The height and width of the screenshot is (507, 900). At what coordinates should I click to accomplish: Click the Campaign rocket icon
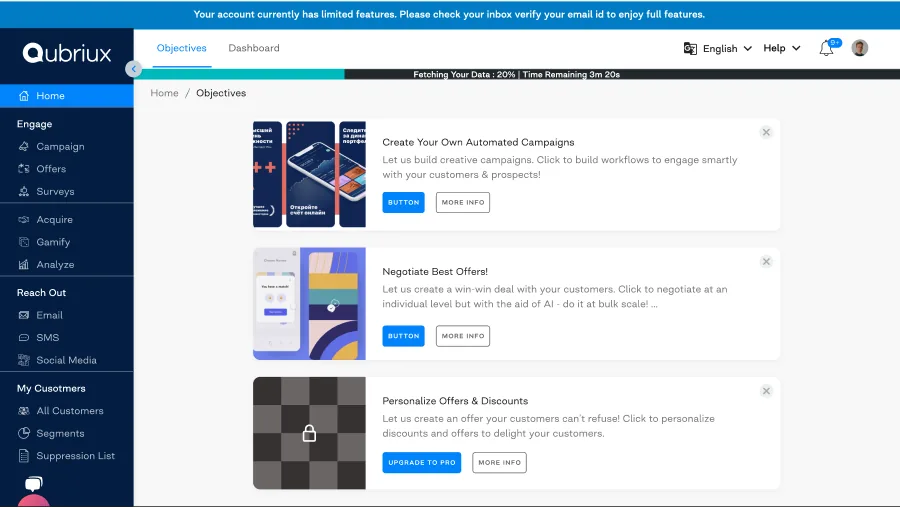pyautogui.click(x=24, y=146)
